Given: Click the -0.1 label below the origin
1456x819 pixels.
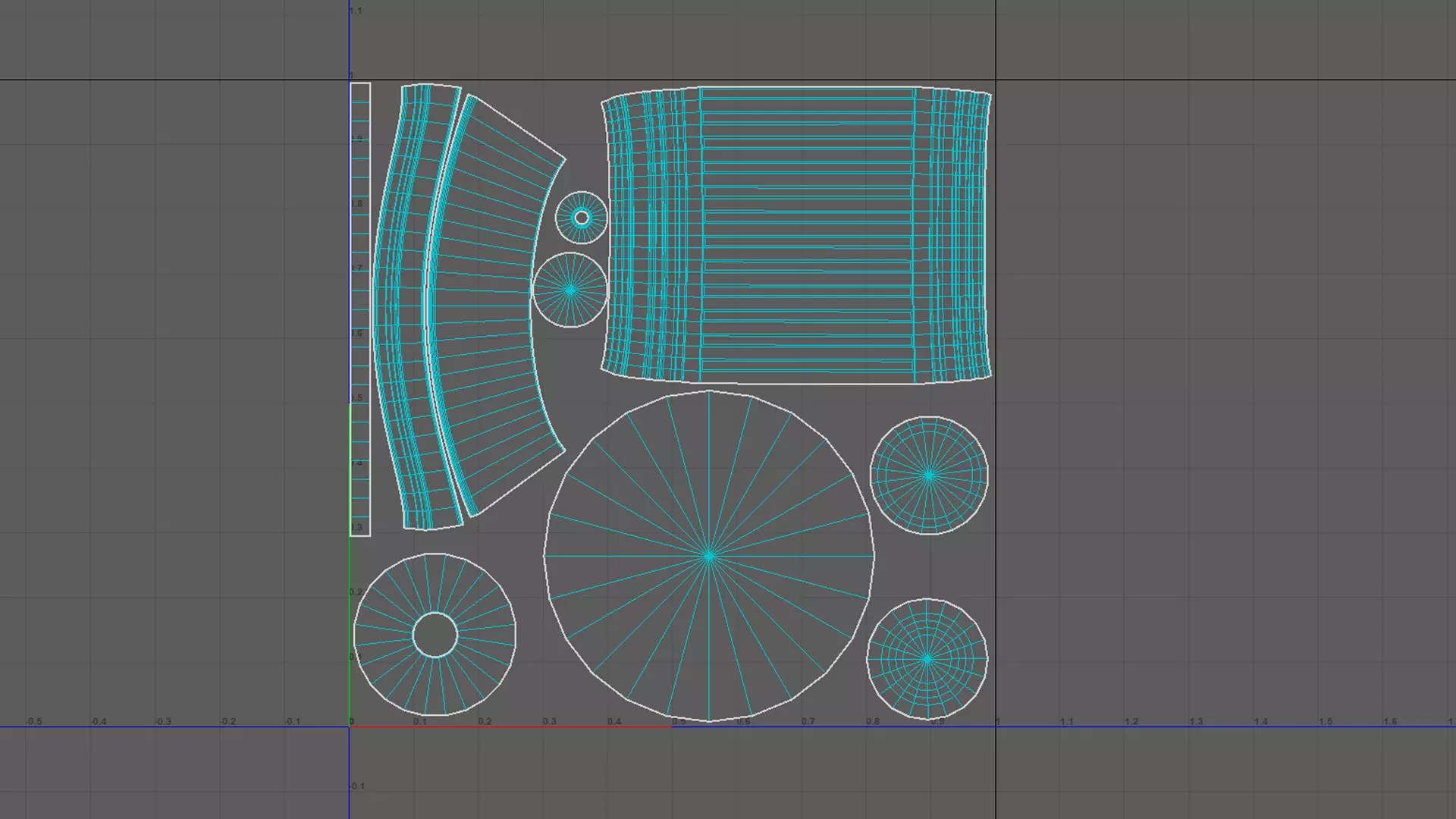Looking at the screenshot, I should coord(357,786).
